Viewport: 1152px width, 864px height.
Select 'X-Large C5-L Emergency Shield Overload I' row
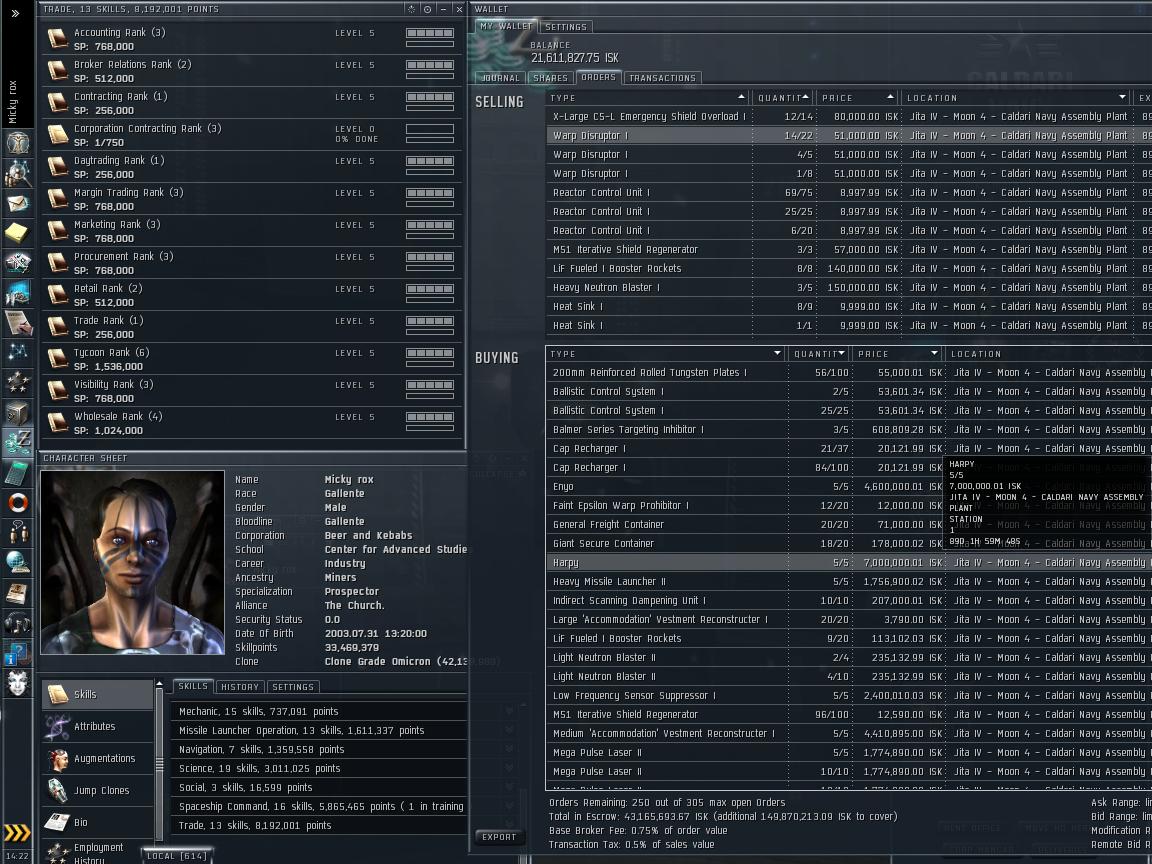point(849,116)
